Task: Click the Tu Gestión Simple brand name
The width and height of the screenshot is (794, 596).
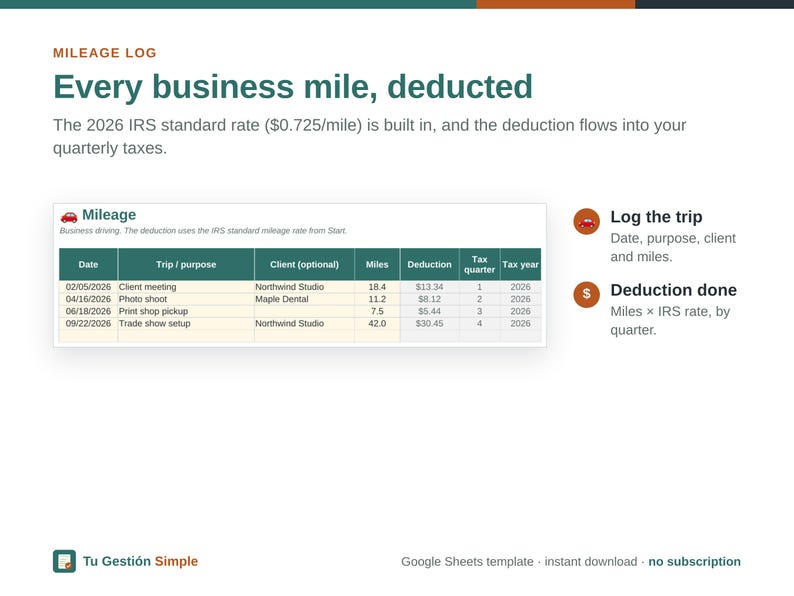Action: pos(140,561)
